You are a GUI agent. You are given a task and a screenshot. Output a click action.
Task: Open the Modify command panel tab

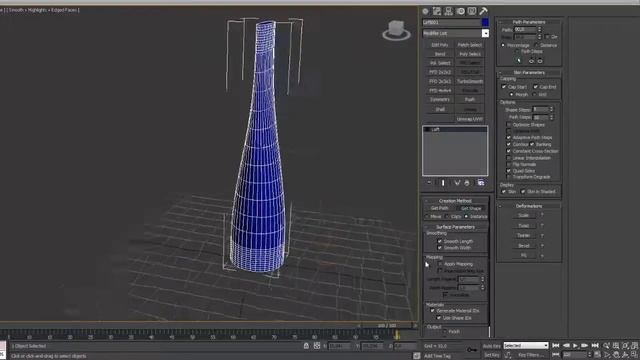click(437, 11)
